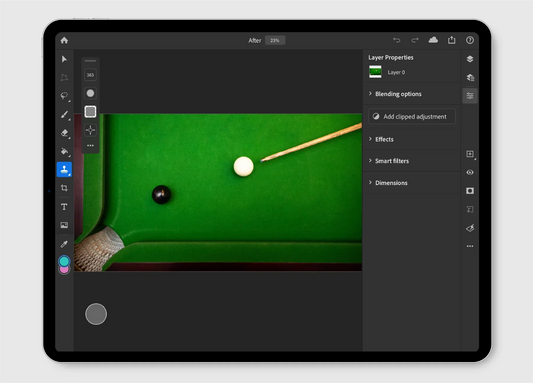Add a new layer
Image resolution: width=533 pixels, height=383 pixels.
pyautogui.click(x=470, y=154)
